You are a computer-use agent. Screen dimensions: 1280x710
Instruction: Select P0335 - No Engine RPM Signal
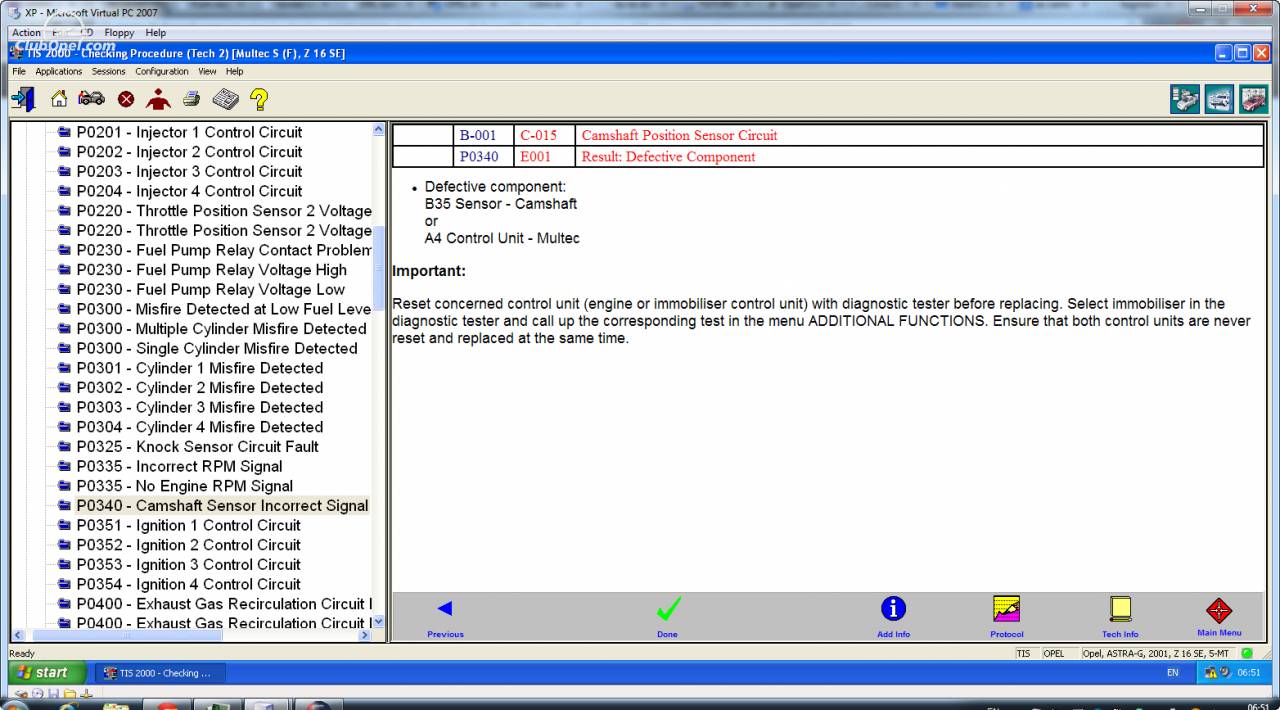185,486
